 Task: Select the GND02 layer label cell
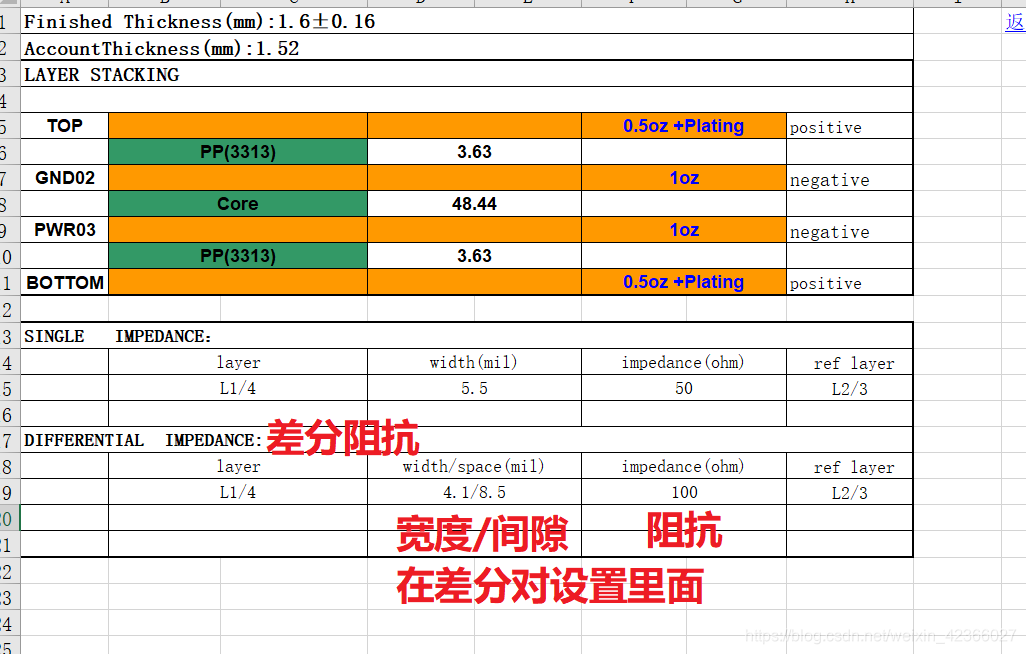64,177
